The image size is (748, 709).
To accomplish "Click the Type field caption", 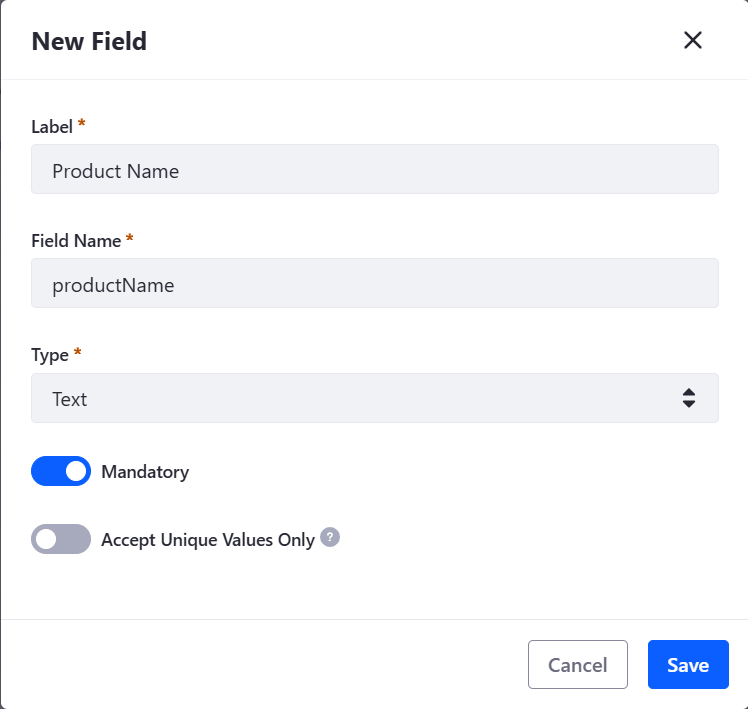I will 50,355.
